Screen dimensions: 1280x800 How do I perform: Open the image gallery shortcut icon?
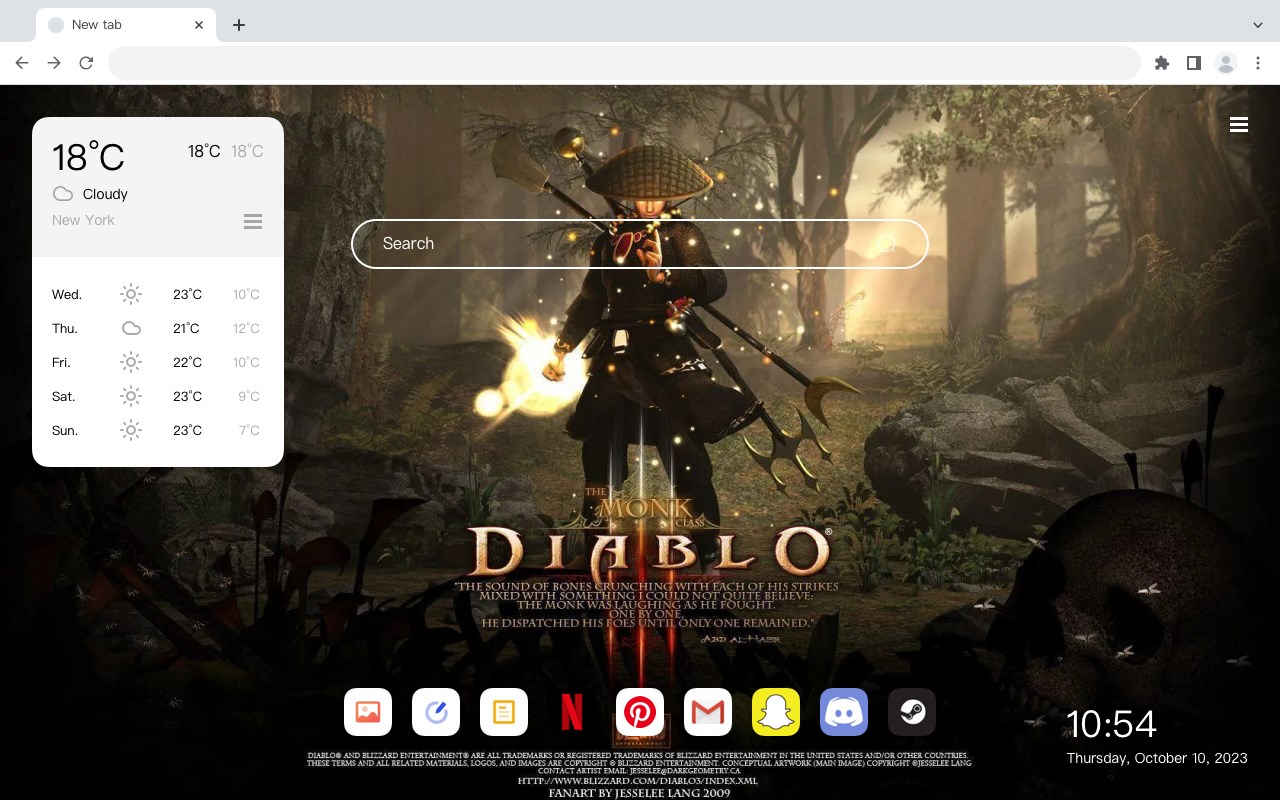tap(368, 712)
